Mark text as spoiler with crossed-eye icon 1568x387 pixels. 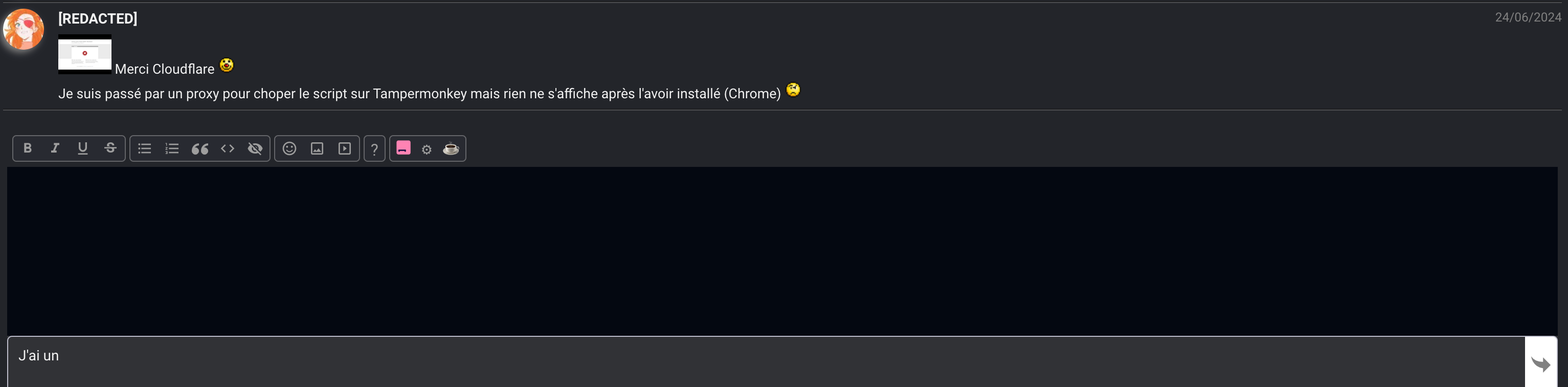click(x=255, y=148)
